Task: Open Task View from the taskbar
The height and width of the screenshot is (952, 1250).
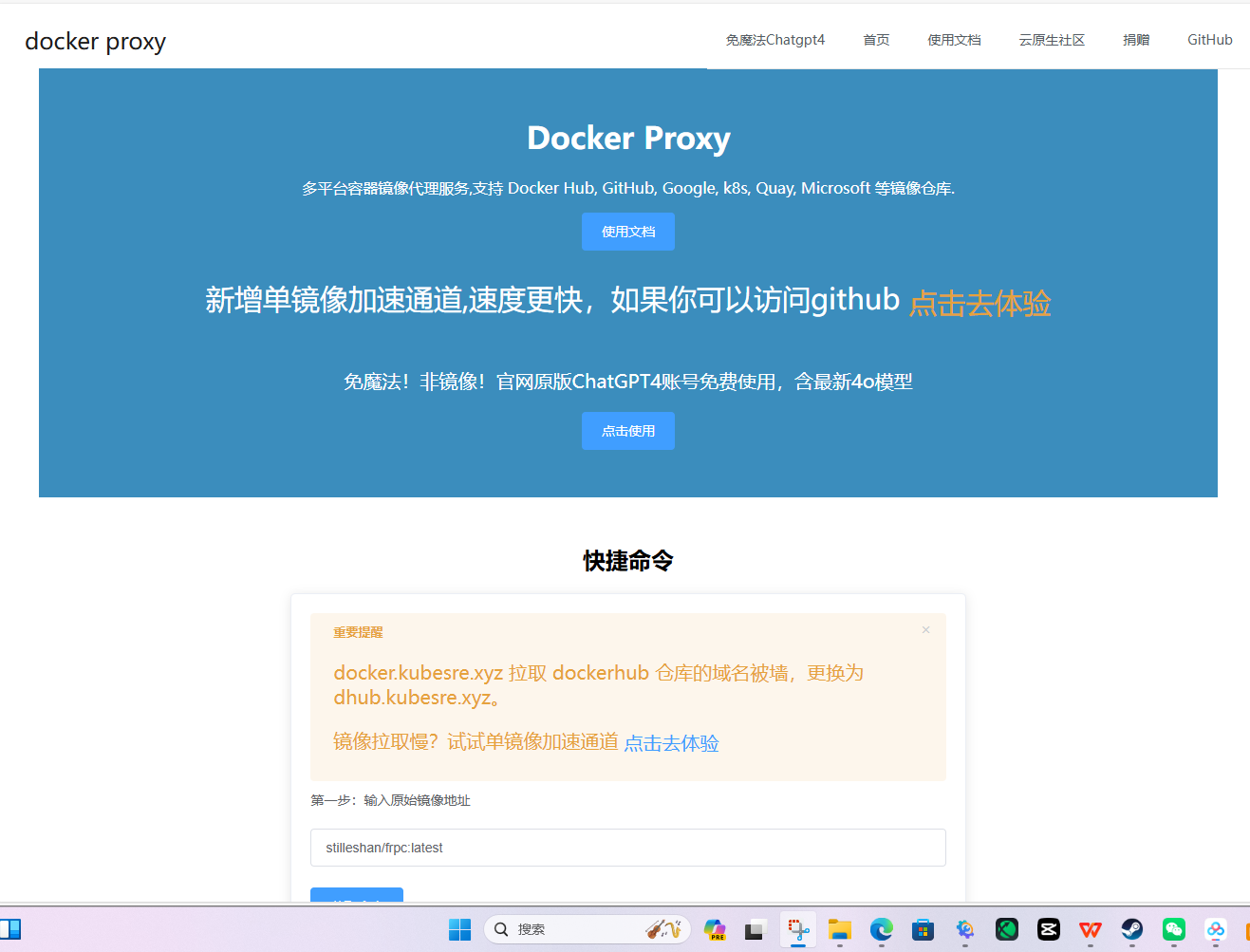Action: (756, 929)
